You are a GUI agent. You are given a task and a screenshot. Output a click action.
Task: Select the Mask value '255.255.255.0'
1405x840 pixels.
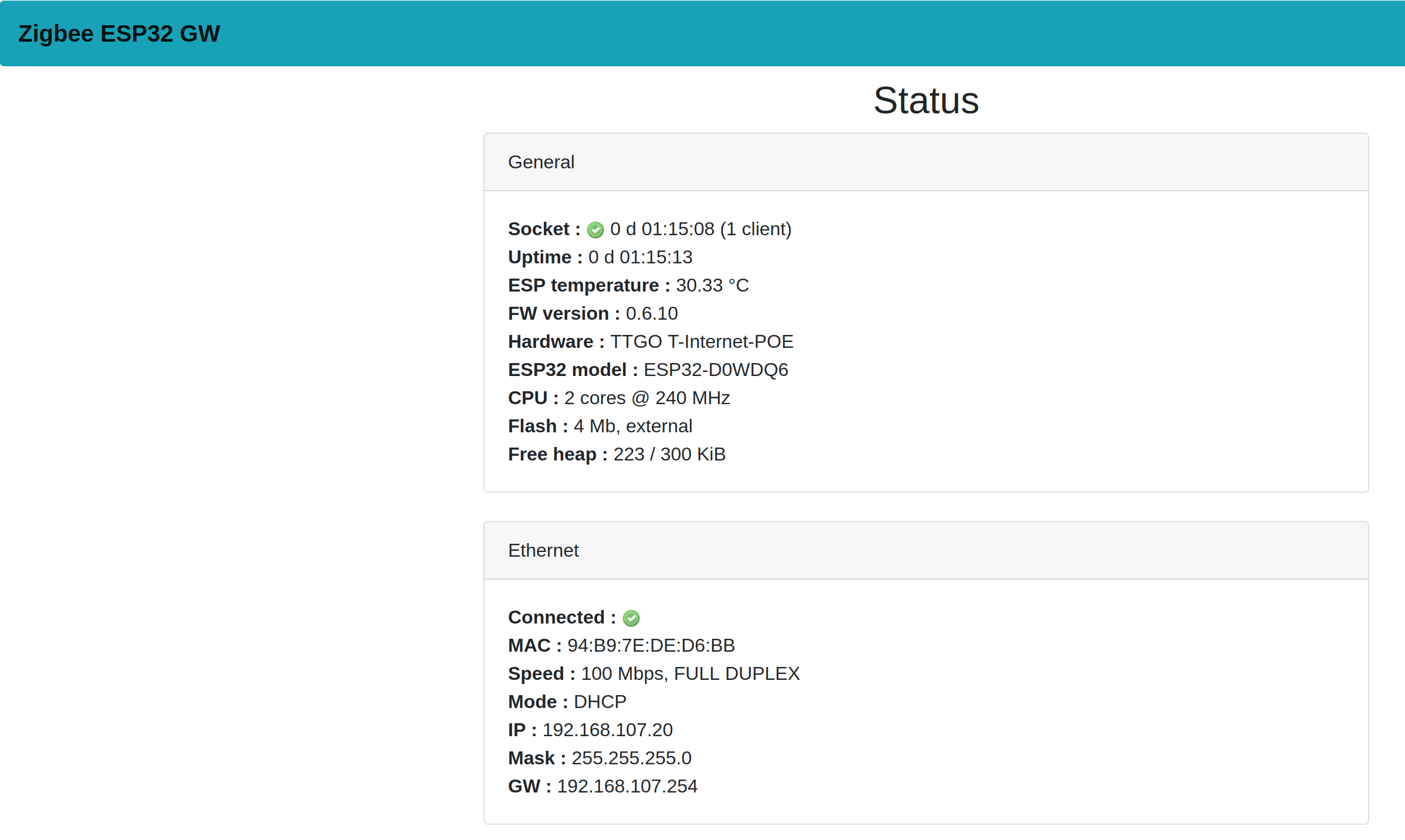pyautogui.click(x=631, y=758)
